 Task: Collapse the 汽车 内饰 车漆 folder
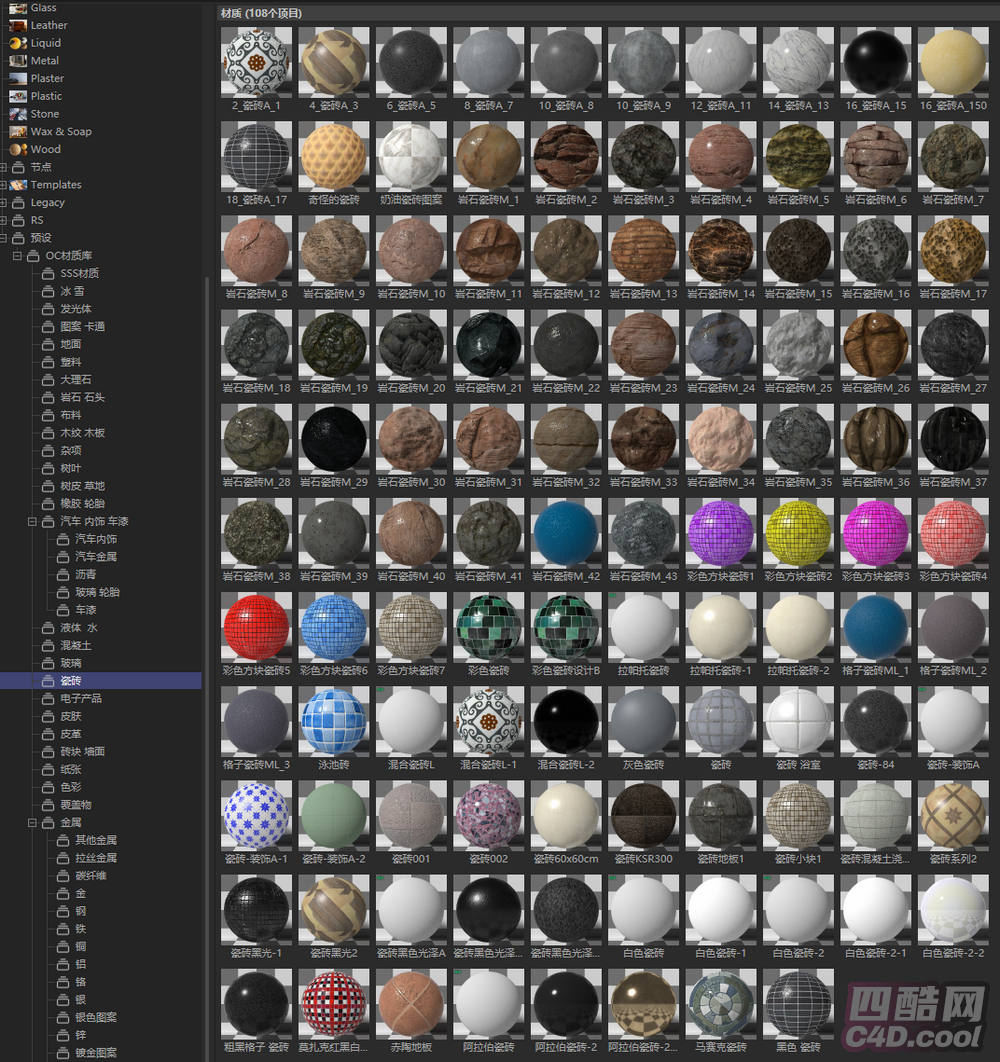pyautogui.click(x=33, y=522)
